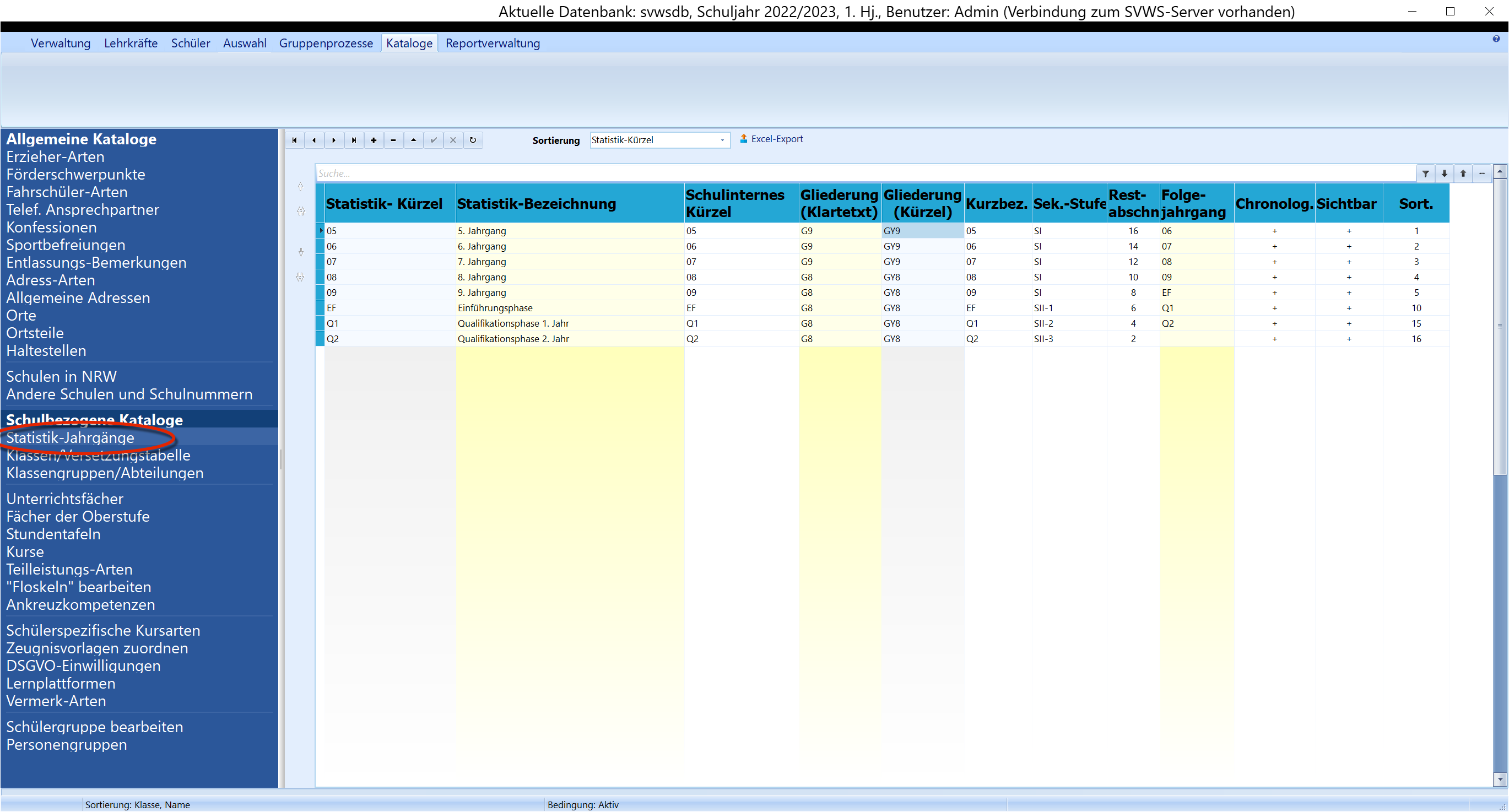Move row down with single down arrow
Screen dimensions: 1509x812
[300, 252]
